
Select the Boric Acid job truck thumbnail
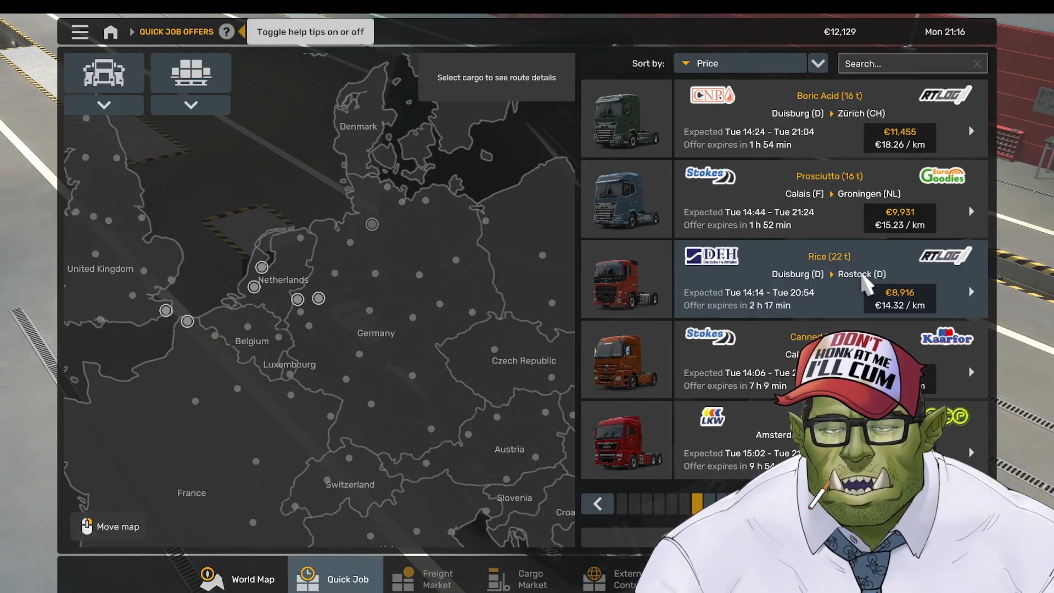click(626, 119)
